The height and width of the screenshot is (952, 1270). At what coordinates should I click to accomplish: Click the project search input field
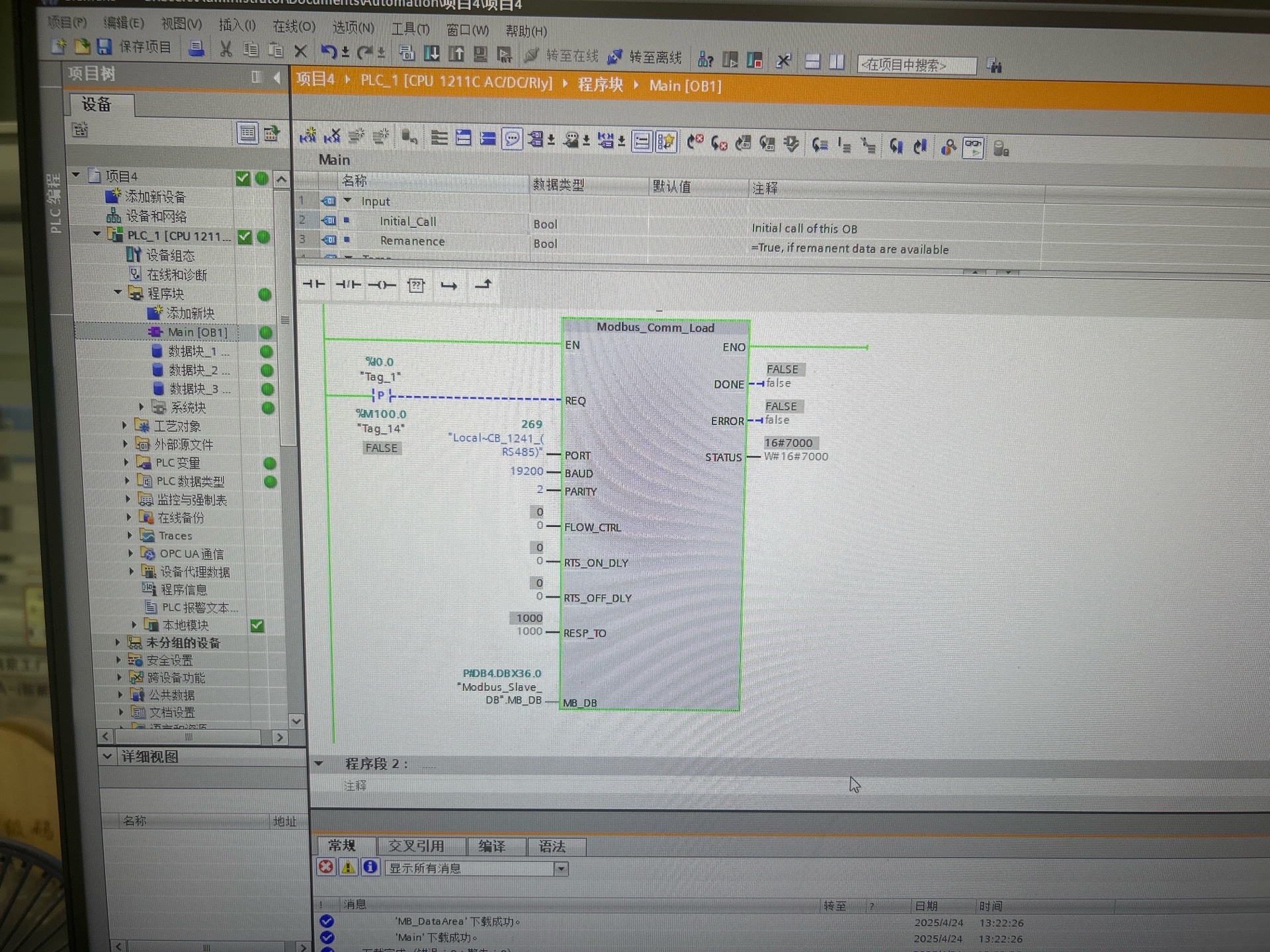pyautogui.click(x=915, y=65)
